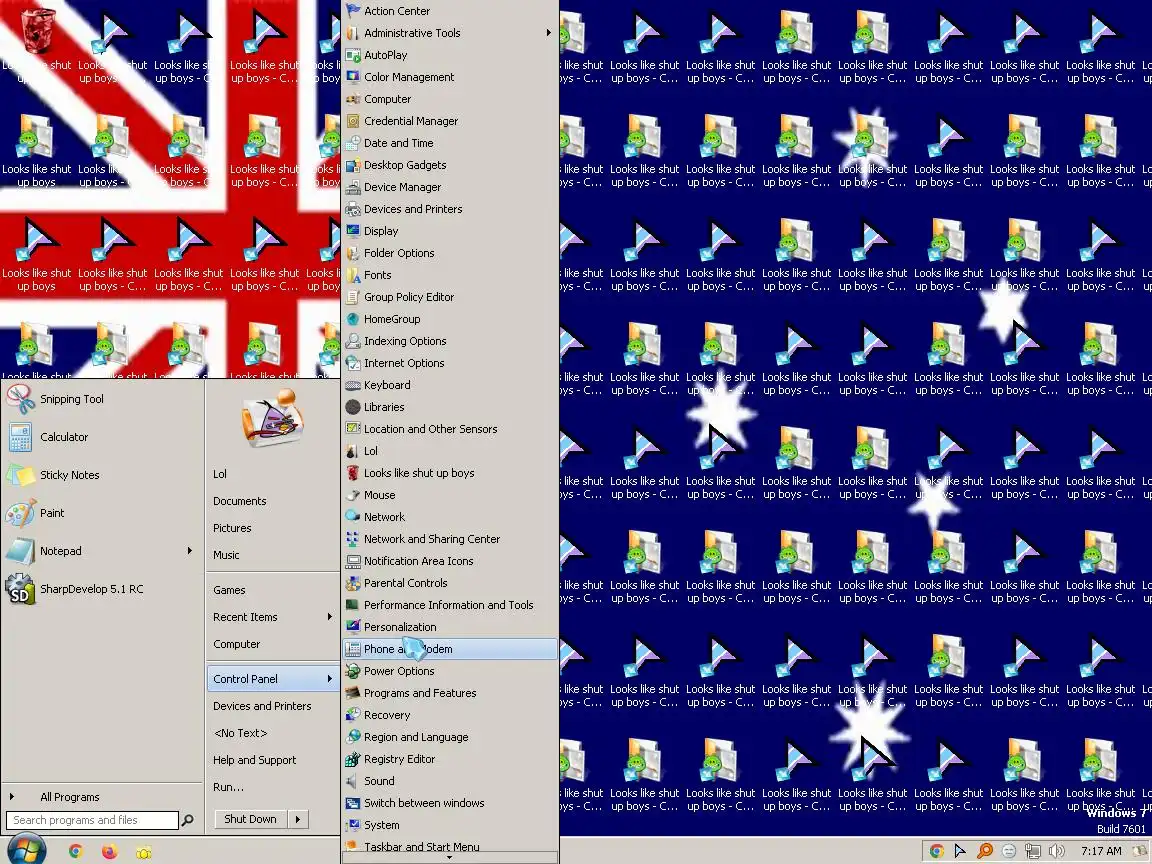Open HomeGroup settings
This screenshot has height=864, width=1152.
[450, 320]
